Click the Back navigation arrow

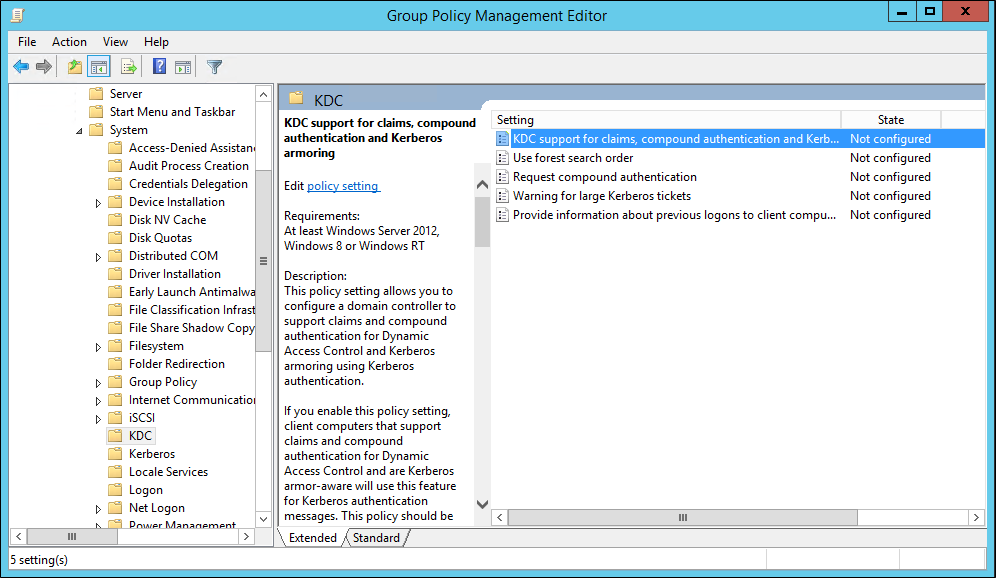21,66
